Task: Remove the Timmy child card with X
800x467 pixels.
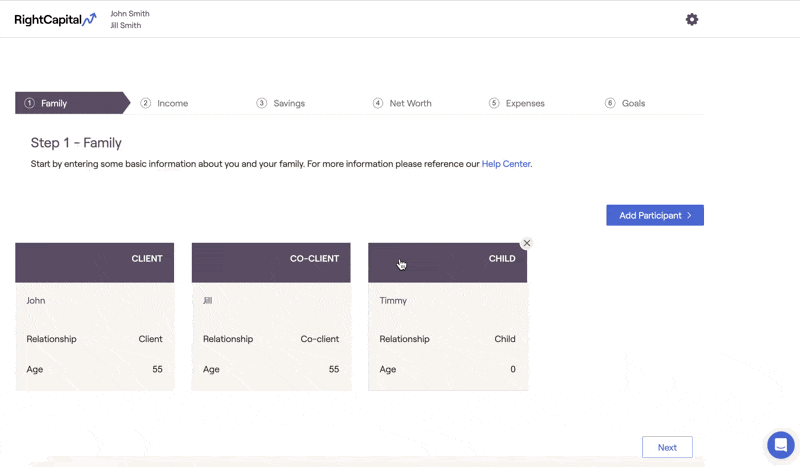Action: click(527, 243)
